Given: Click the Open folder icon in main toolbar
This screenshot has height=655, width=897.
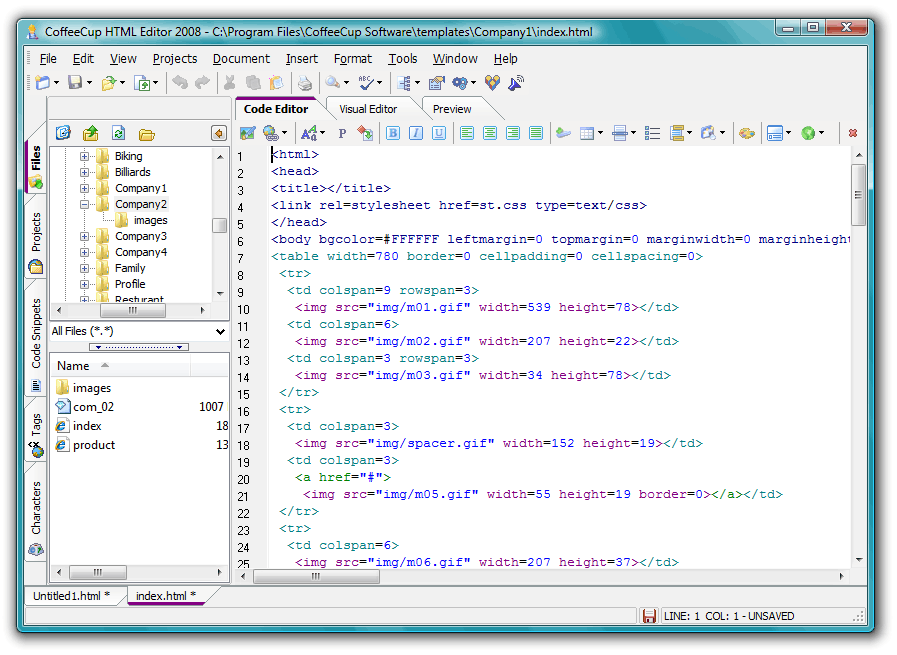Looking at the screenshot, I should point(108,84).
